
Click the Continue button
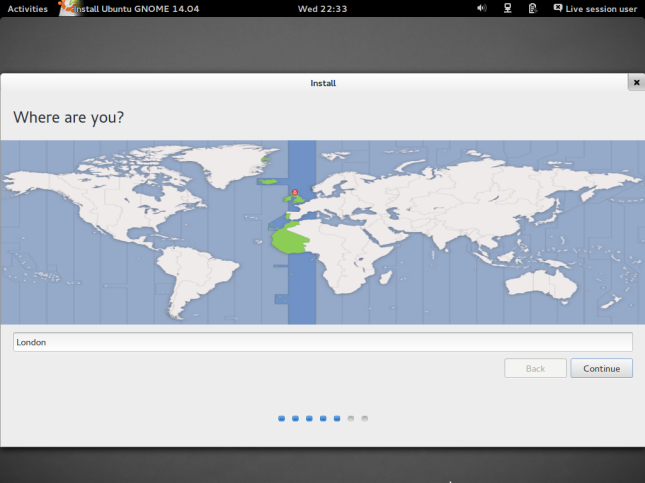(601, 368)
